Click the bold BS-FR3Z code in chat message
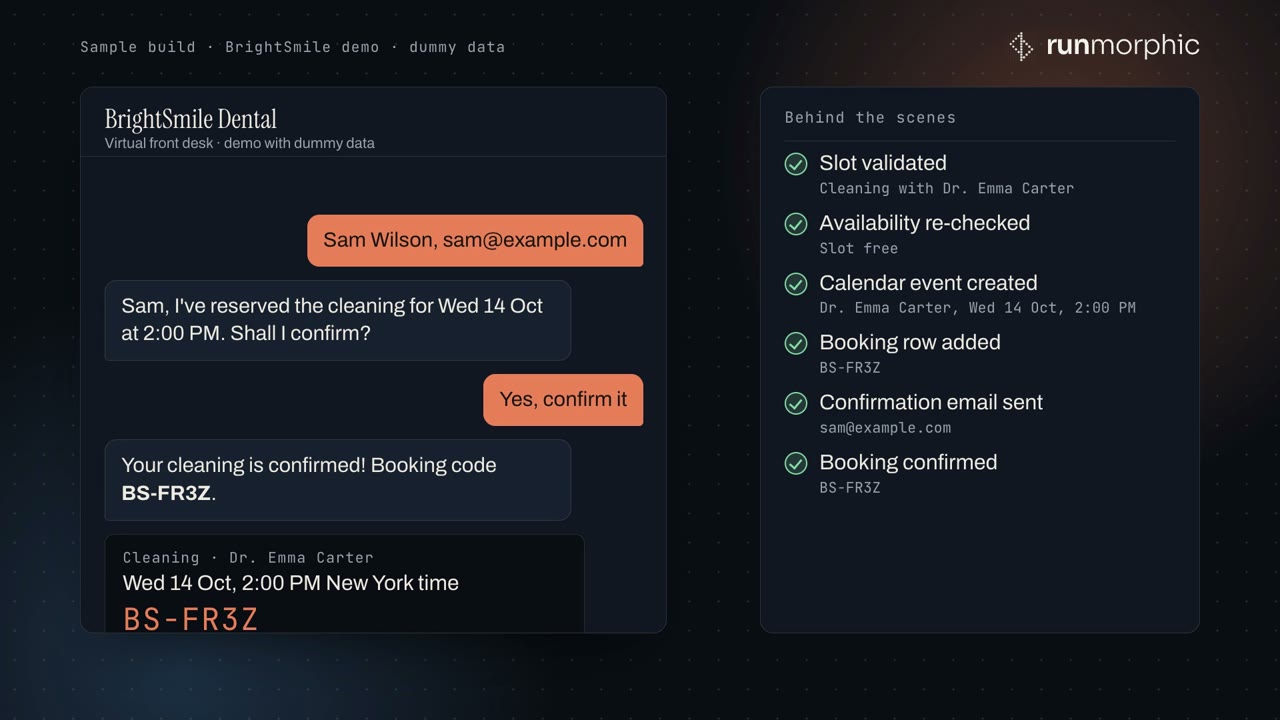The width and height of the screenshot is (1280, 720). (166, 493)
